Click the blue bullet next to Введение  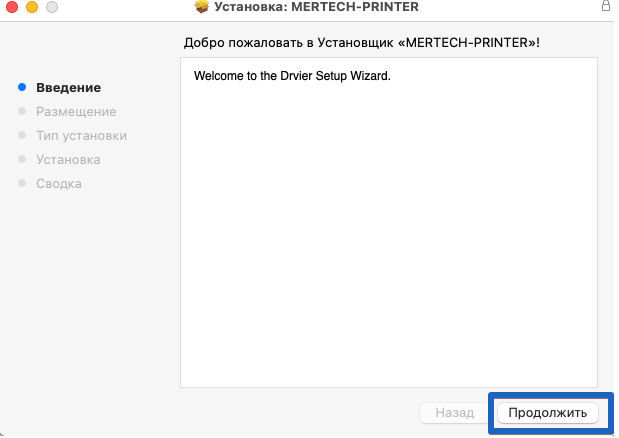tap(22, 88)
